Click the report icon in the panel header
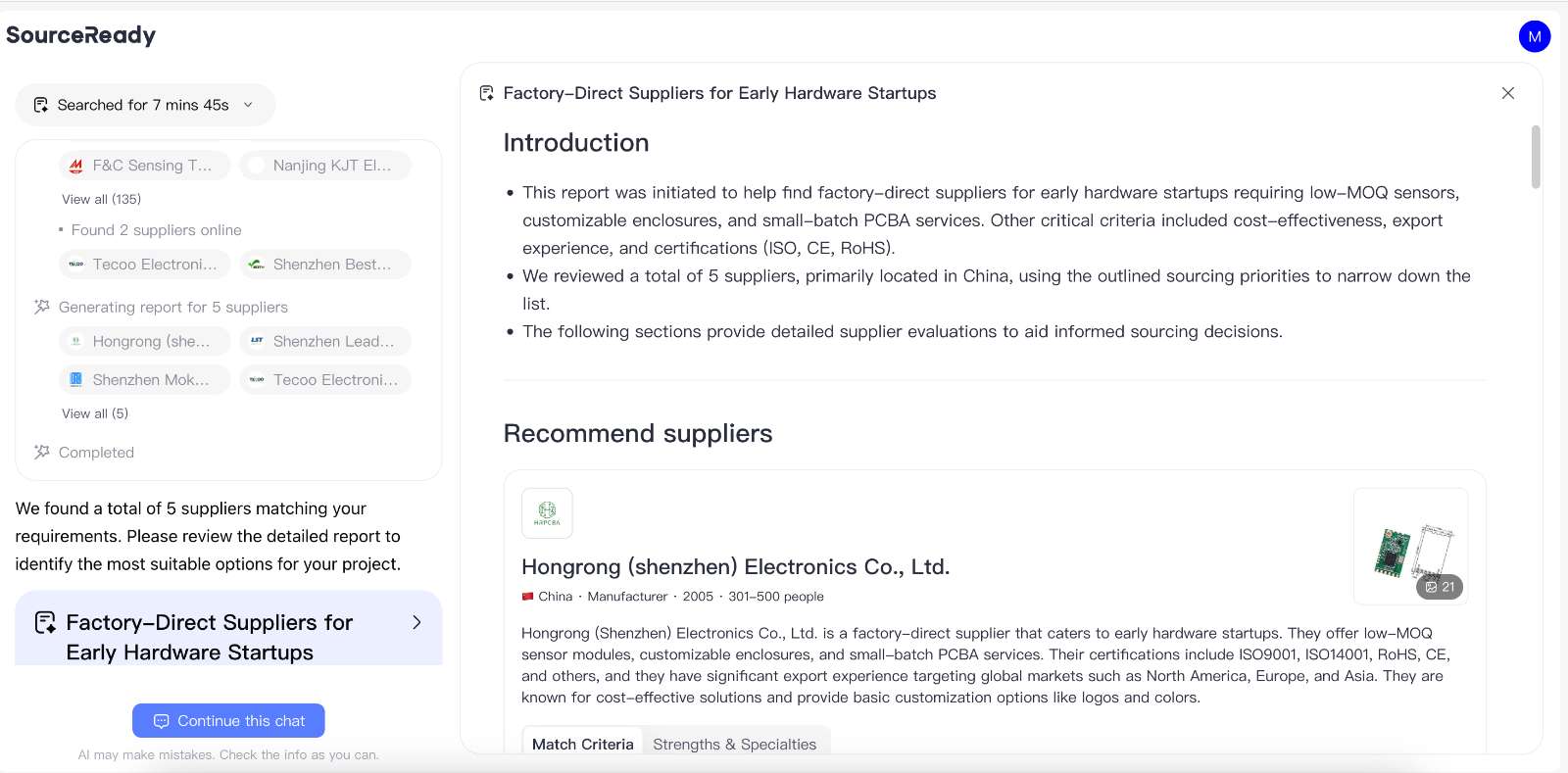 [x=486, y=93]
